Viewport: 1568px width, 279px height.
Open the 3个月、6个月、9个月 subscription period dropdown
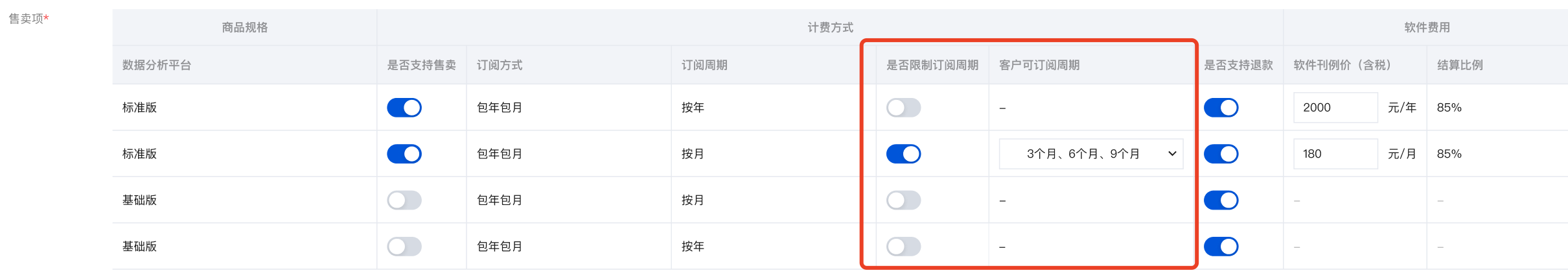(1091, 154)
